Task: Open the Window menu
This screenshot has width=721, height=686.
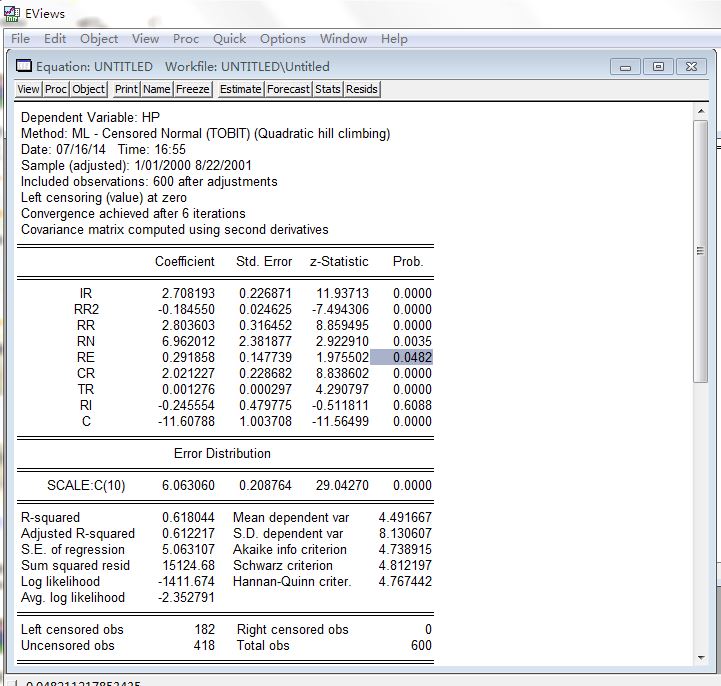Action: pyautogui.click(x=343, y=39)
